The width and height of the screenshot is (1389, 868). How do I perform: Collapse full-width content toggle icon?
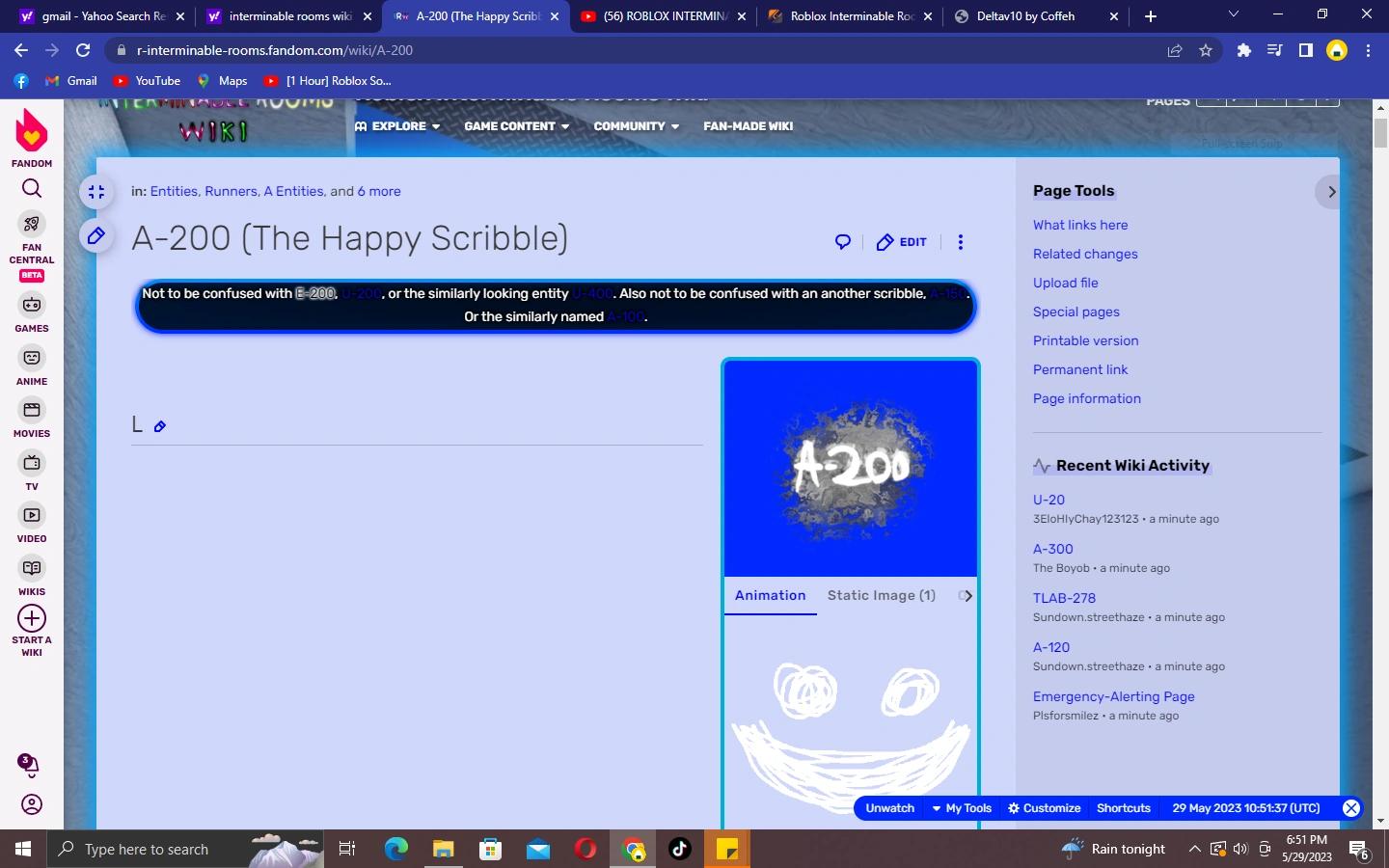pyautogui.click(x=96, y=192)
